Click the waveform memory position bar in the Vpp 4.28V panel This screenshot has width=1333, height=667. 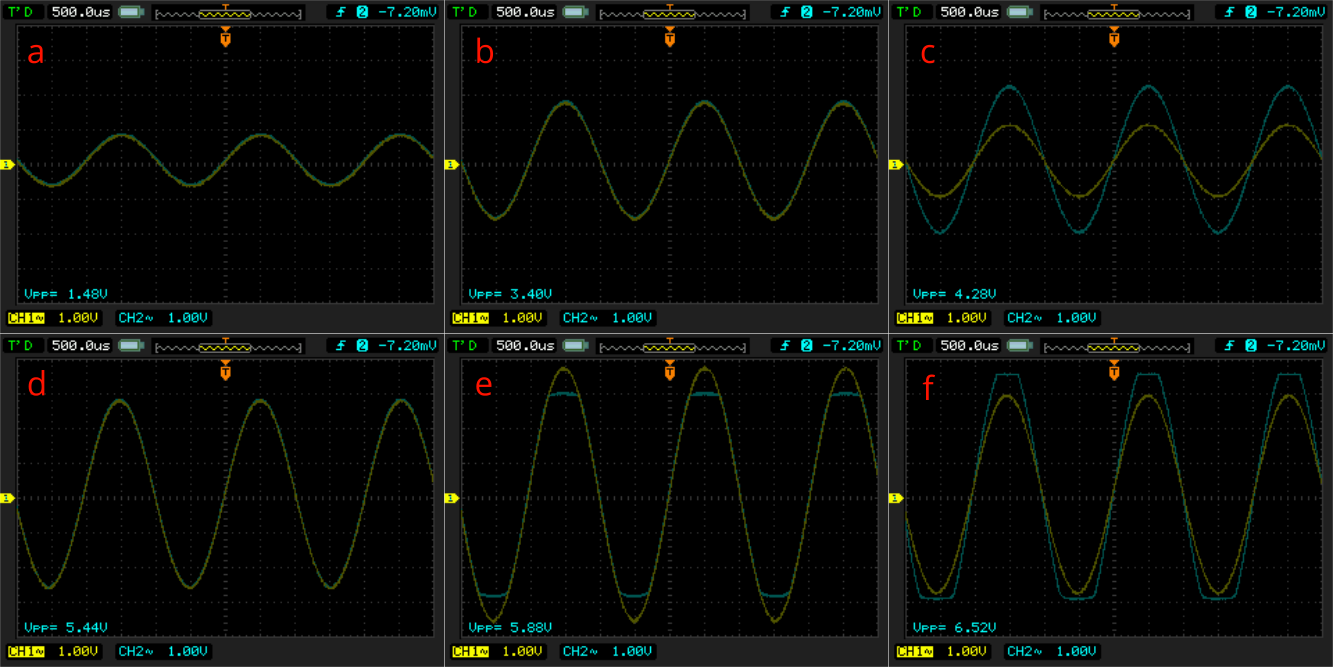[x=1116, y=12]
